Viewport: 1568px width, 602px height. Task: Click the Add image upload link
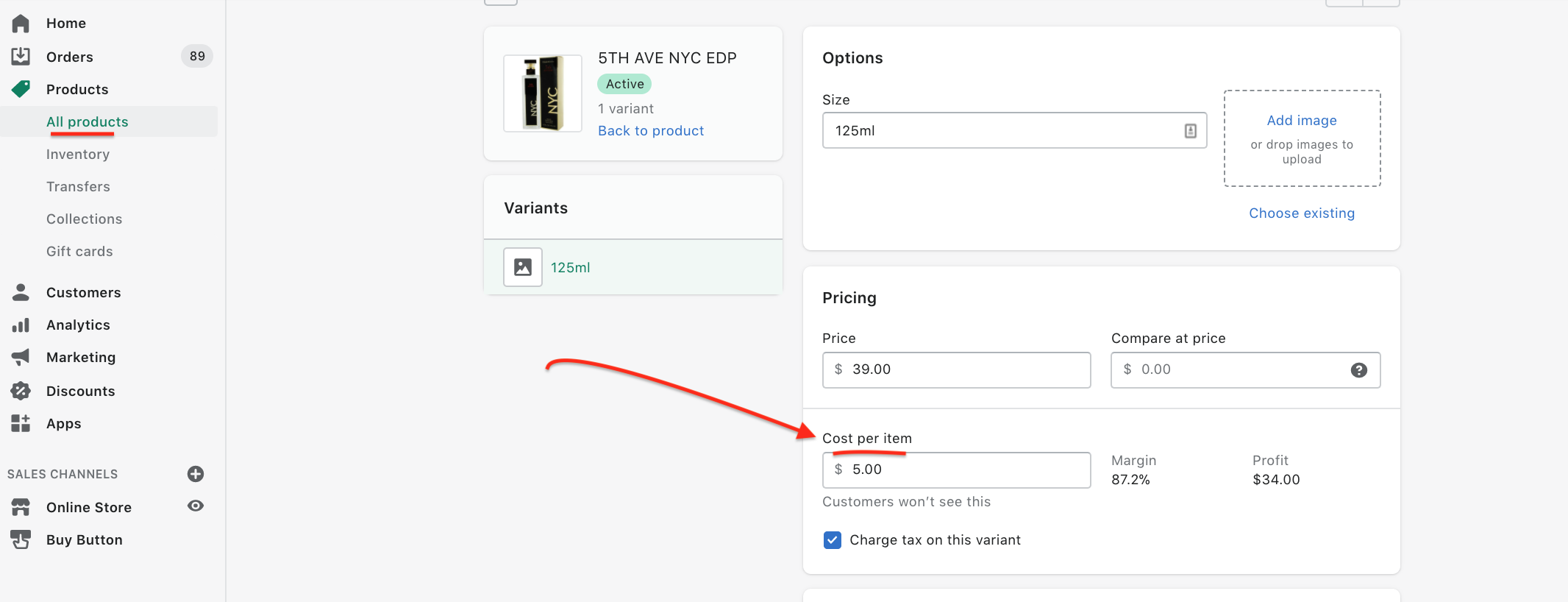click(x=1302, y=121)
